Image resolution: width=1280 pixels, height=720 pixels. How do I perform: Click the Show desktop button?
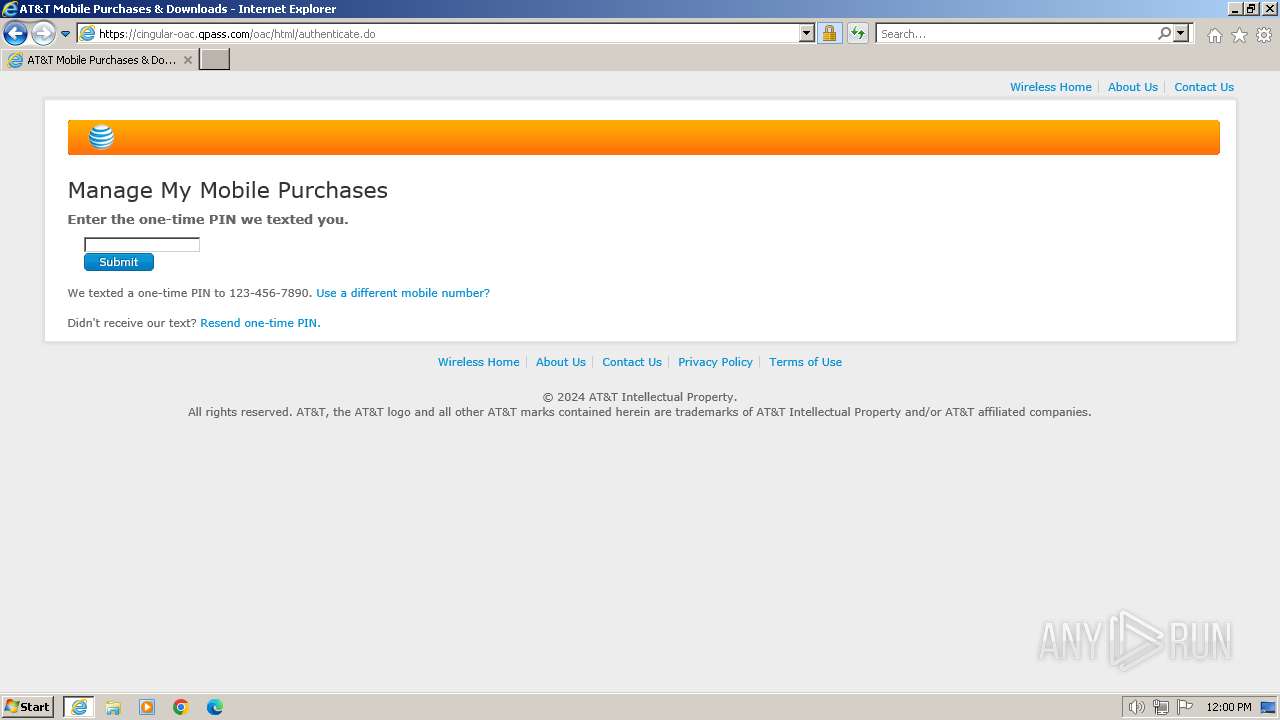click(1268, 707)
